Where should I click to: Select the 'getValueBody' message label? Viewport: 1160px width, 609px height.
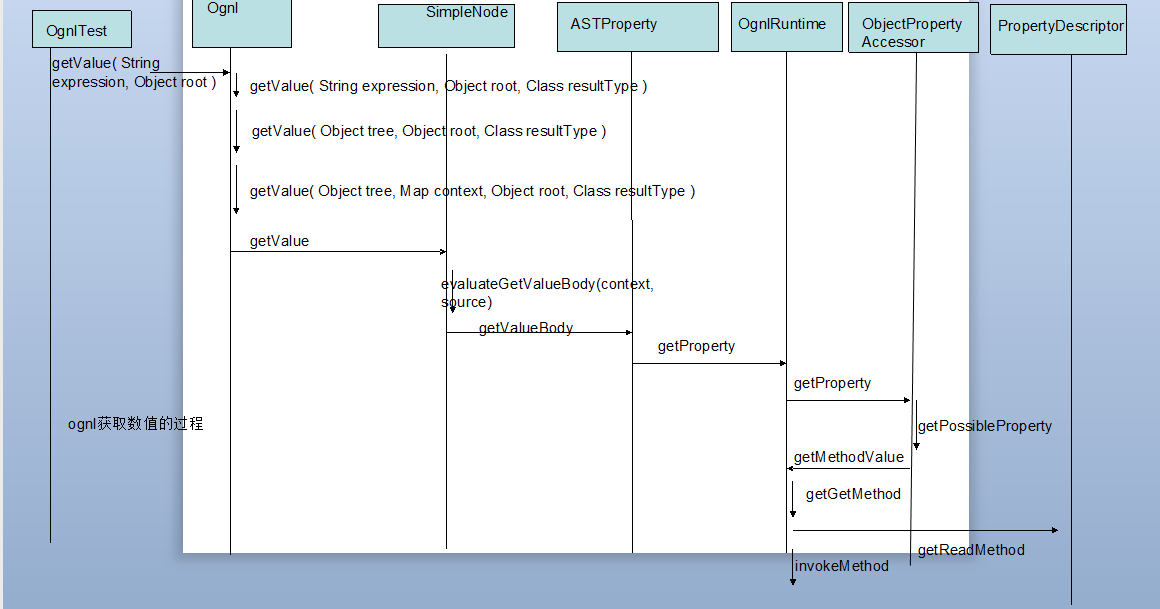point(526,327)
